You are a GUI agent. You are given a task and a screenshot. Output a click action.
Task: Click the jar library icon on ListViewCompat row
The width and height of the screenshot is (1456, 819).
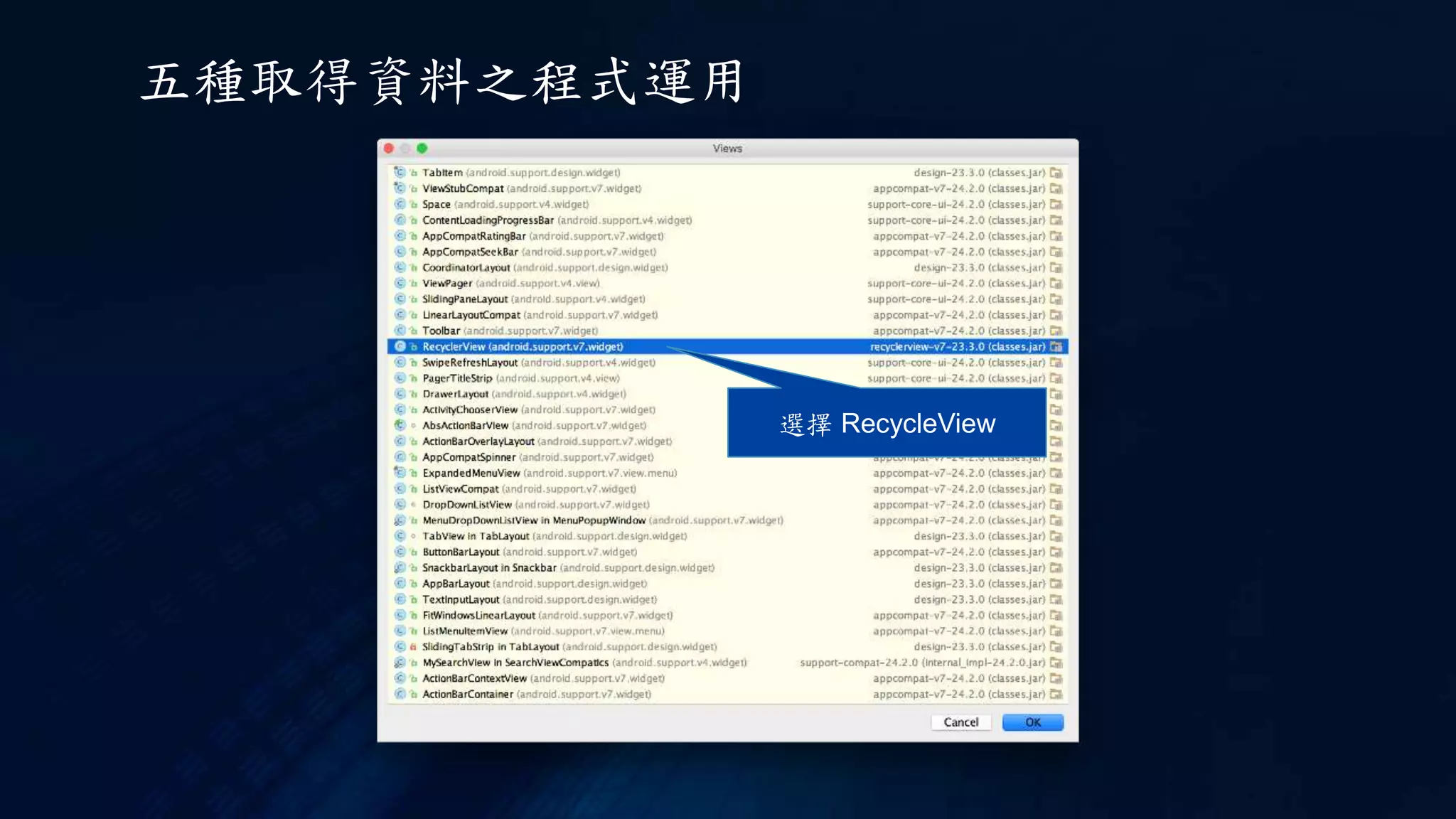pyautogui.click(x=1056, y=489)
